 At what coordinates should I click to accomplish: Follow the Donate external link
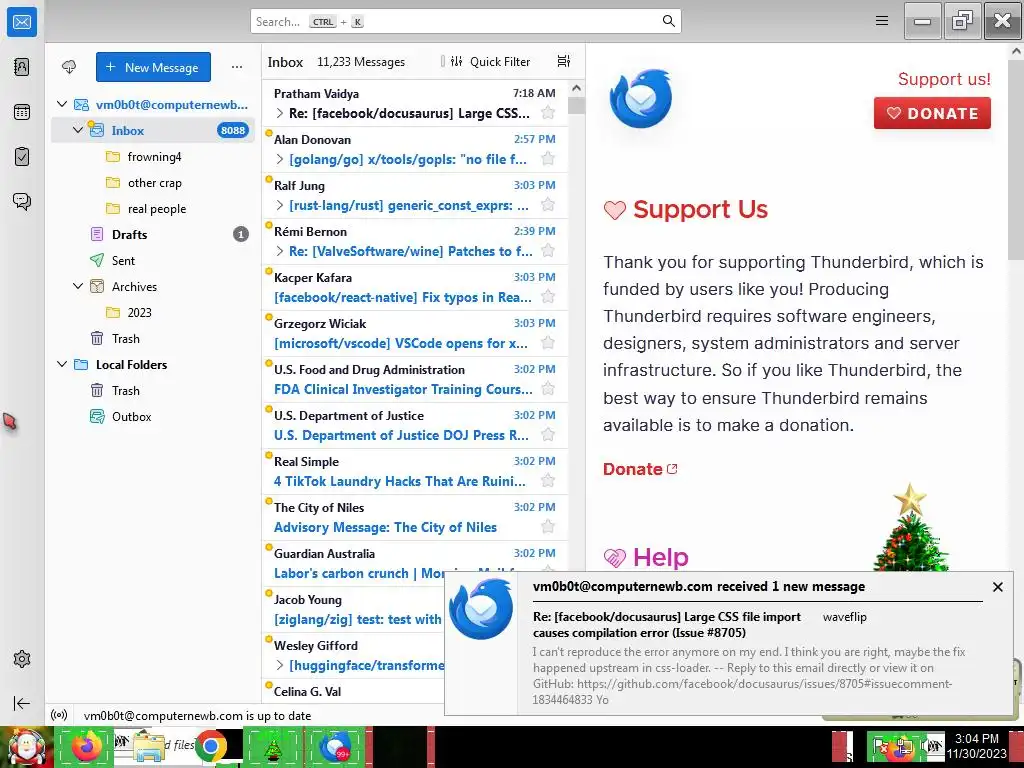pos(640,469)
